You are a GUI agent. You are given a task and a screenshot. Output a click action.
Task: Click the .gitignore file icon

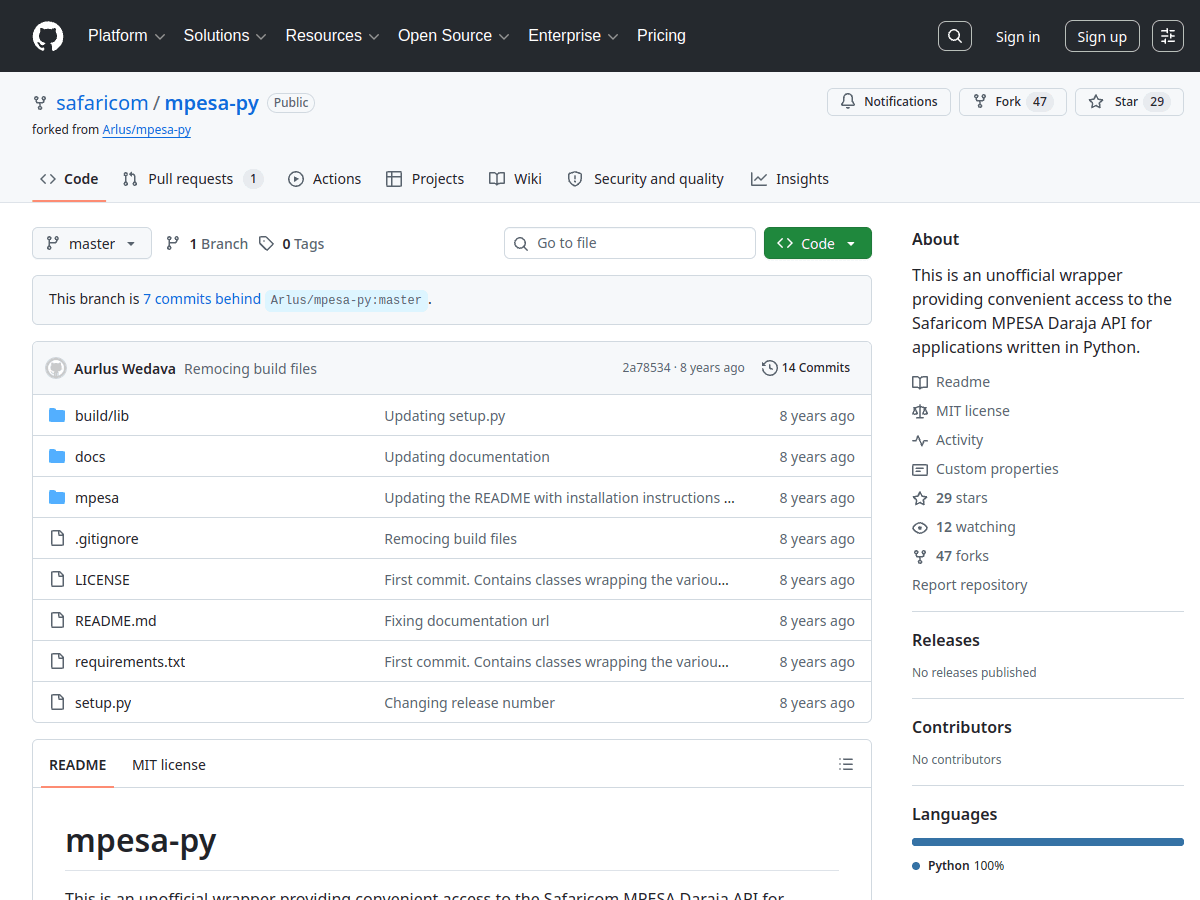(57, 538)
